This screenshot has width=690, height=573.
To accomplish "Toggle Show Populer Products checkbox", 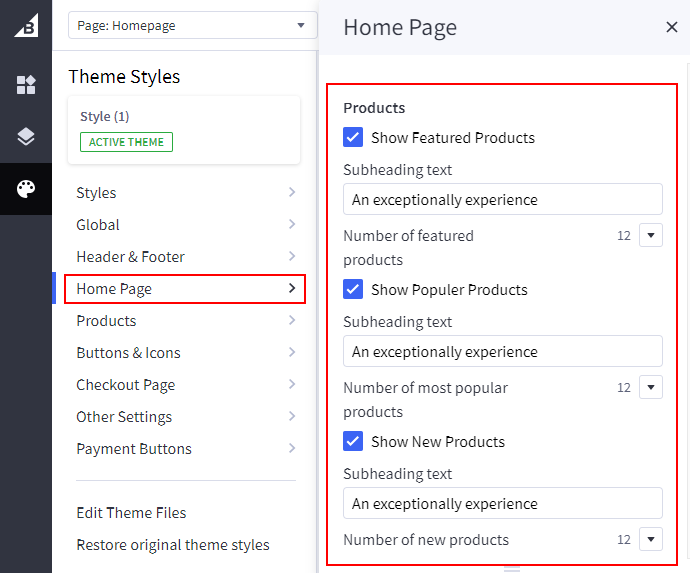I will click(353, 290).
